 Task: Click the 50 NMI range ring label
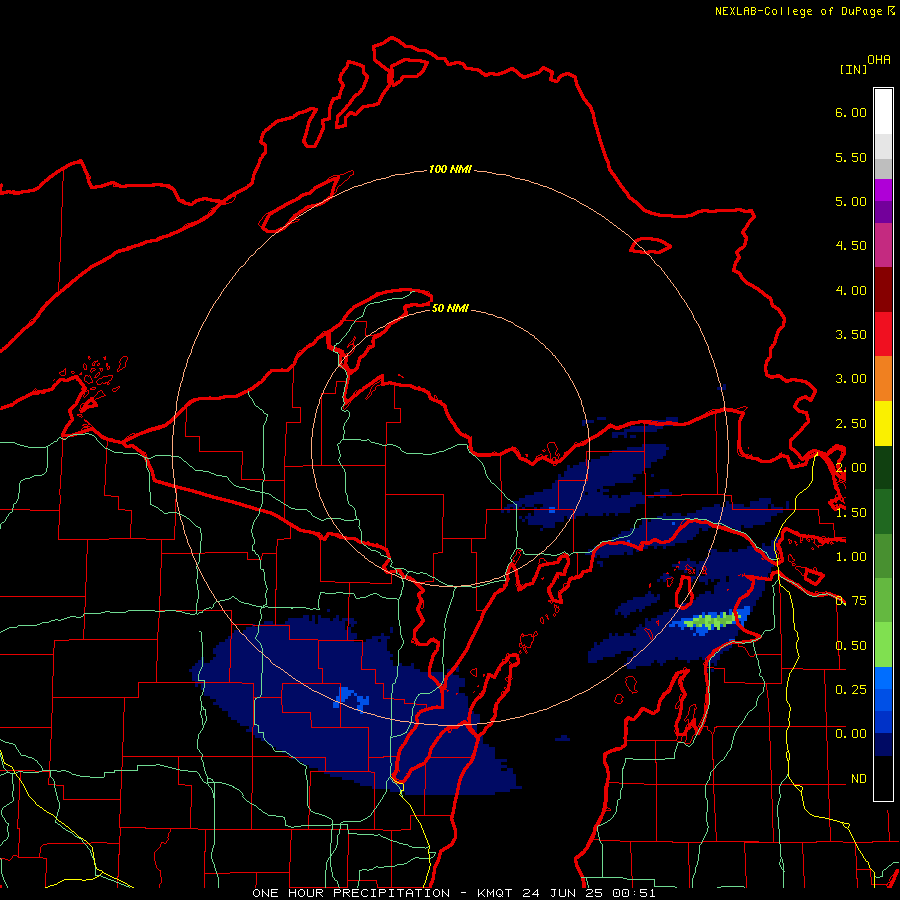(450, 308)
